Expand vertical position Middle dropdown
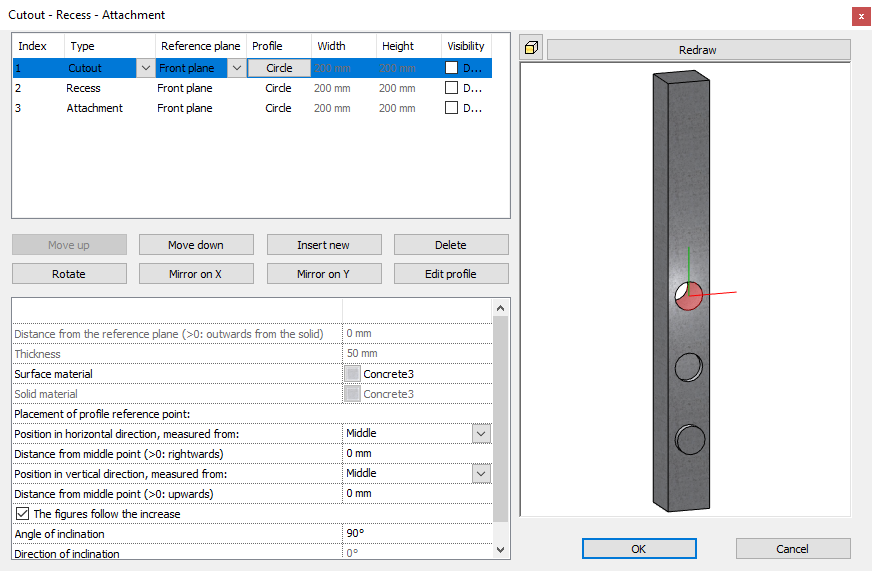Viewport: 872px width, 571px height. [481, 474]
